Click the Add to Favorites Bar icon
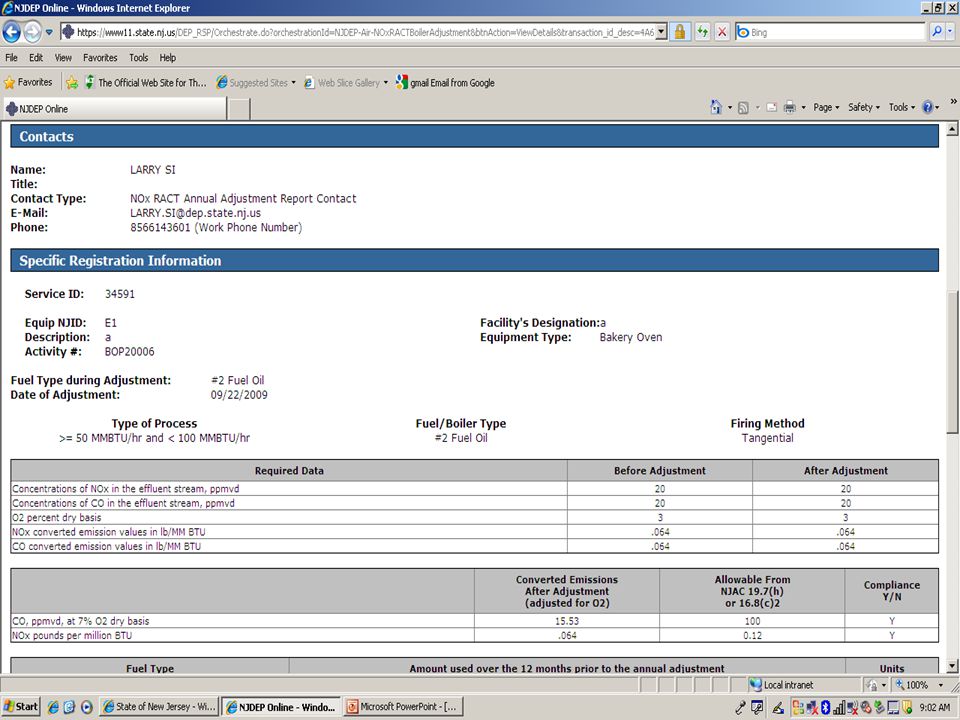 (72, 83)
